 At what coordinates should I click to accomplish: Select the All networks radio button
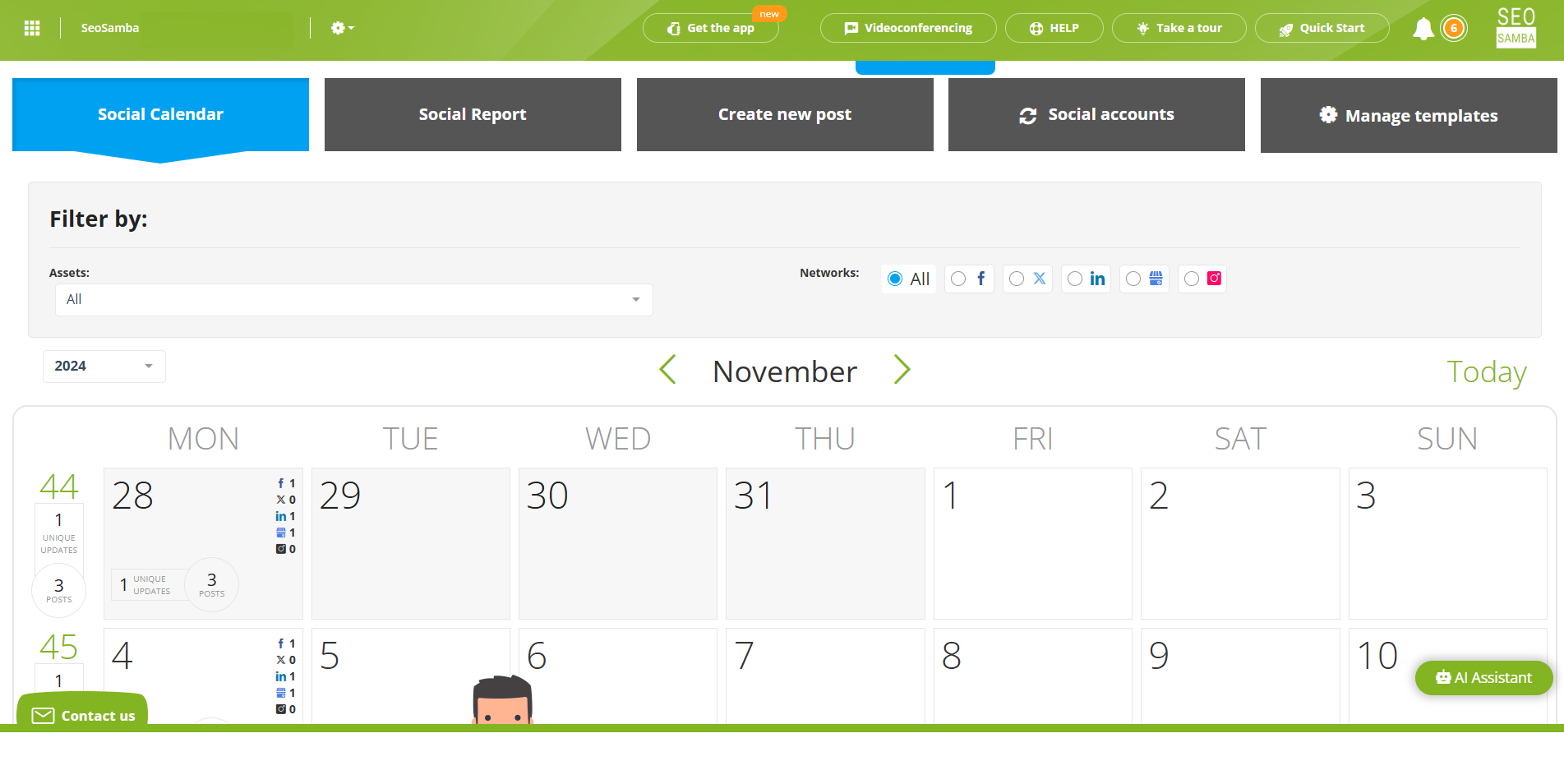(895, 279)
